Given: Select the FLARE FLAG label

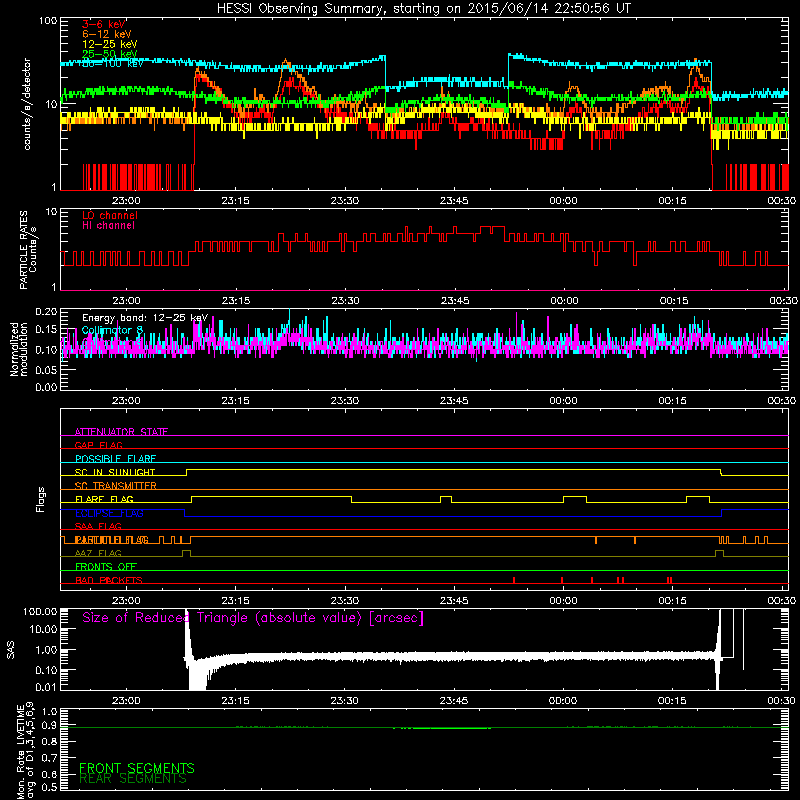Looking at the screenshot, I should [104, 499].
